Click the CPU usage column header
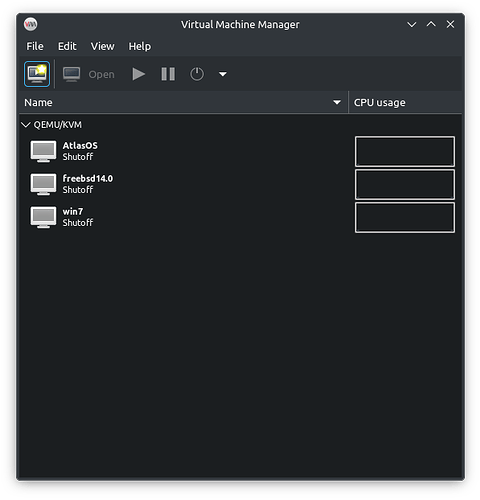The width and height of the screenshot is (480, 500). [x=405, y=102]
